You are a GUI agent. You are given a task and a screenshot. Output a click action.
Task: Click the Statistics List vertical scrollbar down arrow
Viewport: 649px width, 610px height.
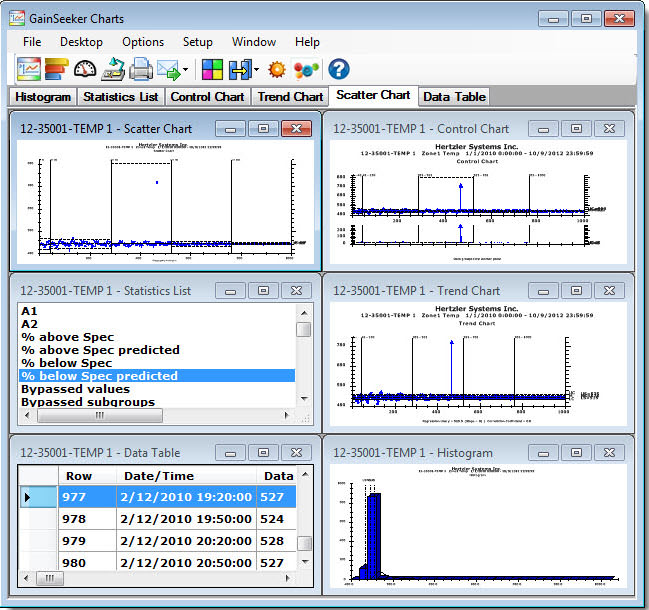[304, 399]
